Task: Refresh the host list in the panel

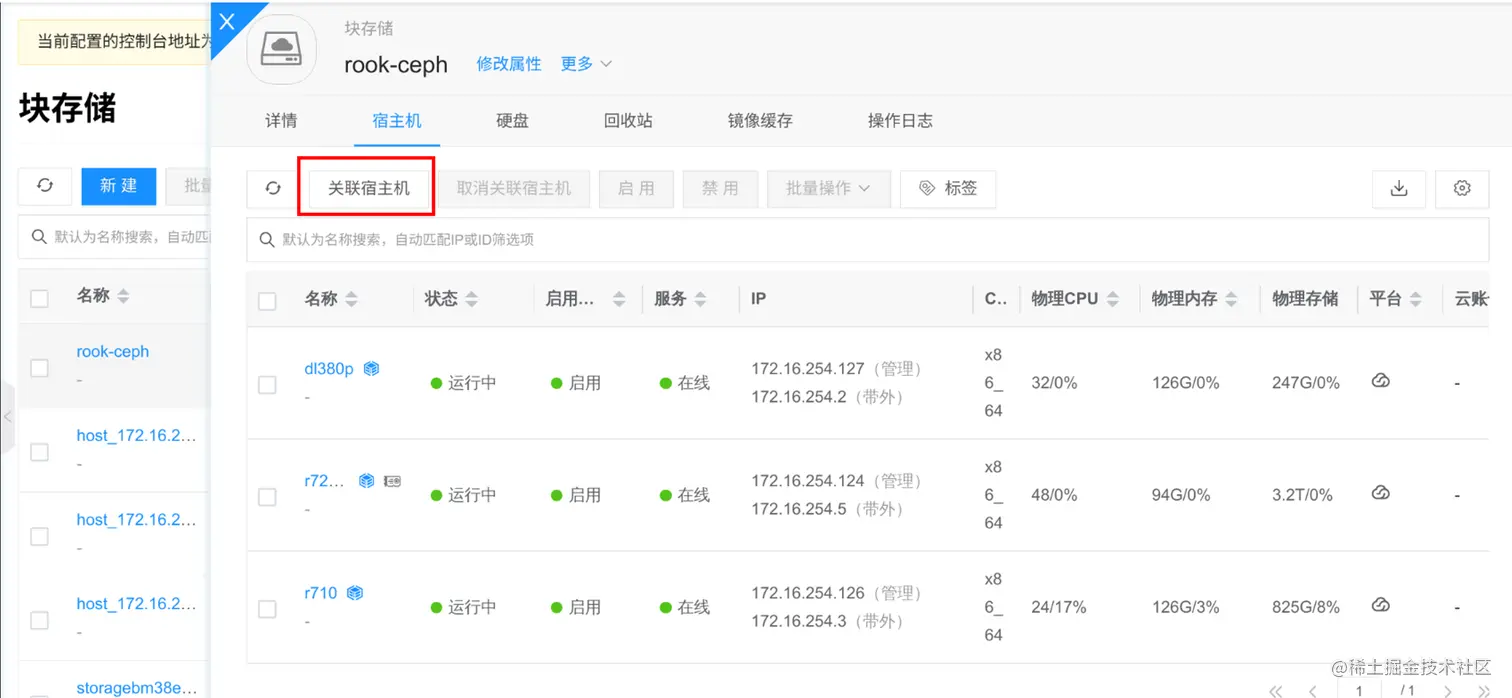Action: [x=273, y=188]
